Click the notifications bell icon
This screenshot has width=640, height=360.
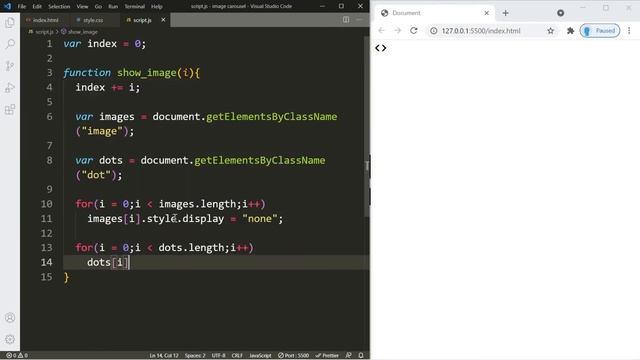tap(361, 356)
